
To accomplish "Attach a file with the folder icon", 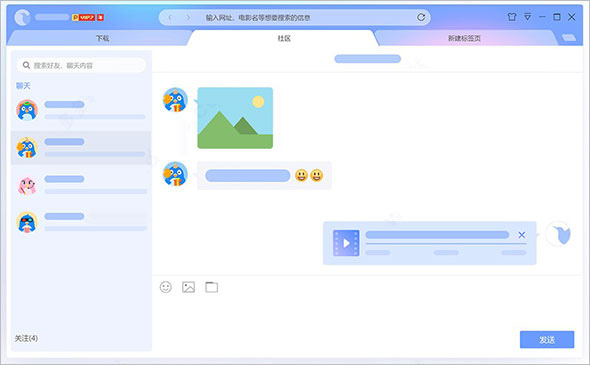I will point(211,287).
